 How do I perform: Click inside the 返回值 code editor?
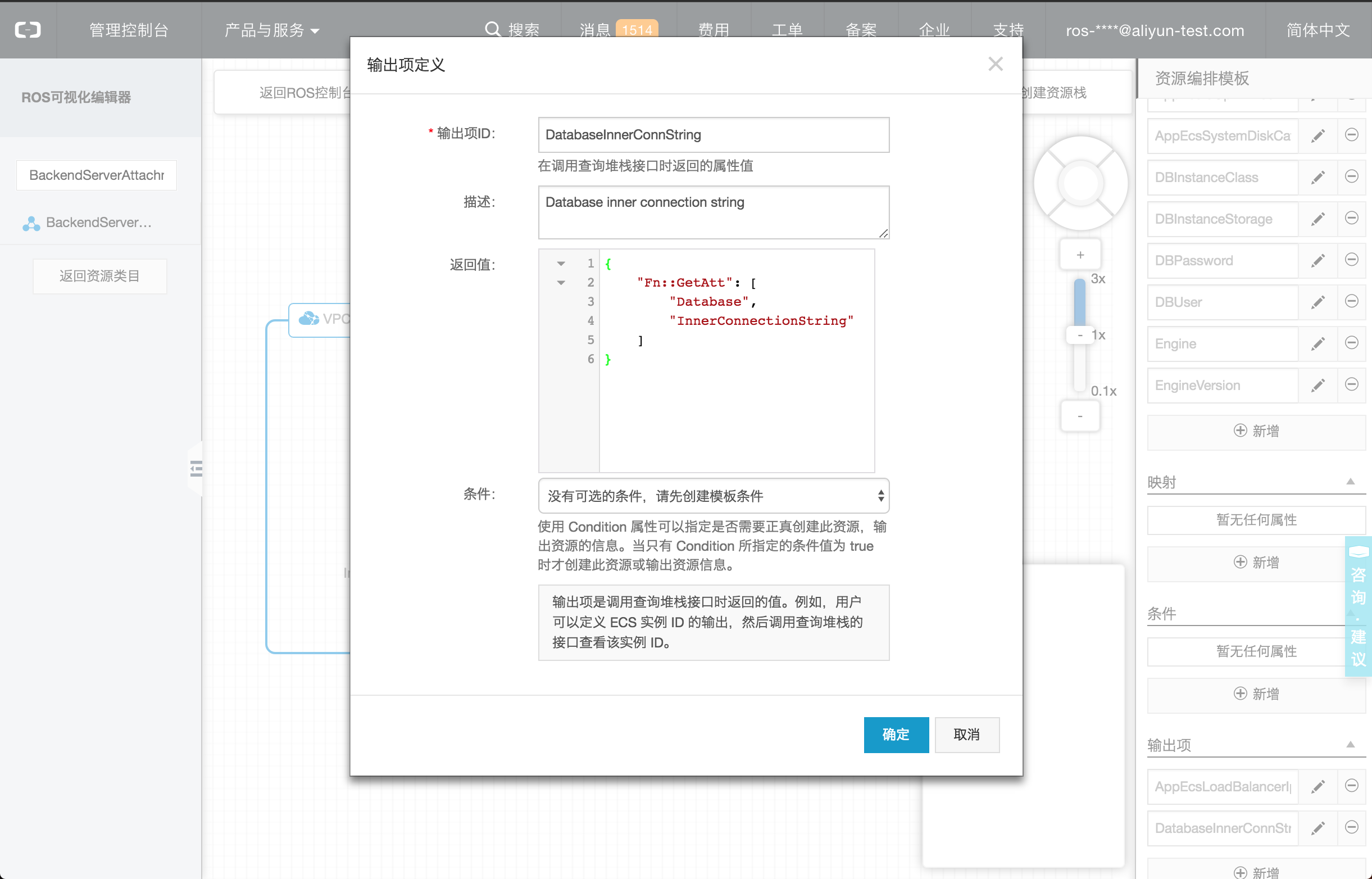pos(736,361)
